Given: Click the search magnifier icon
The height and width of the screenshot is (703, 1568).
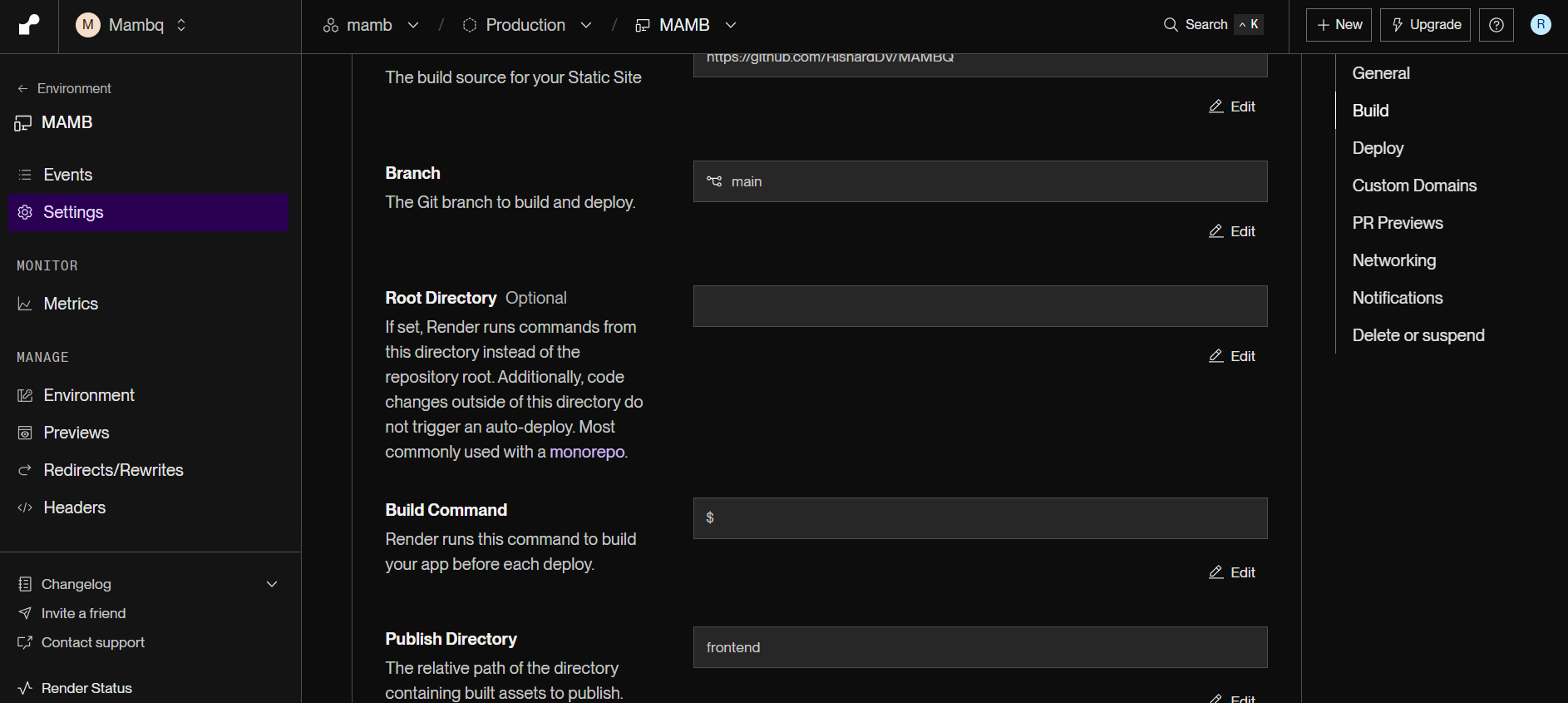Looking at the screenshot, I should click(1171, 25).
